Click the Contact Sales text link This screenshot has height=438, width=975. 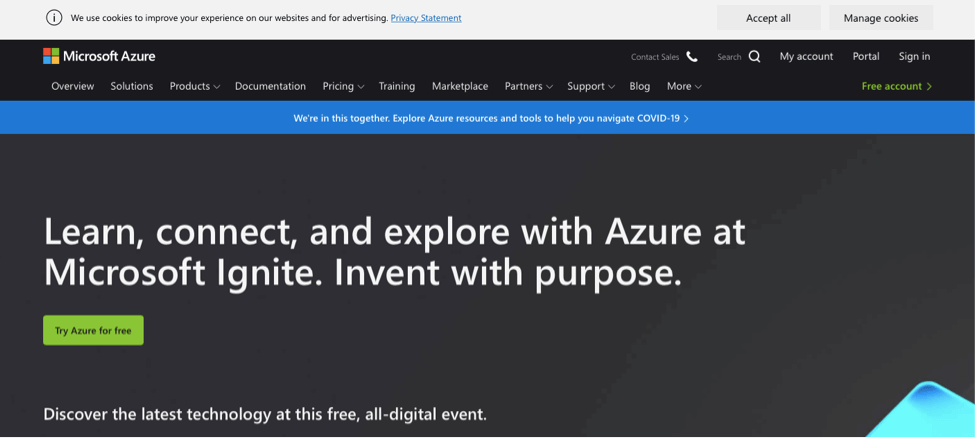(655, 57)
